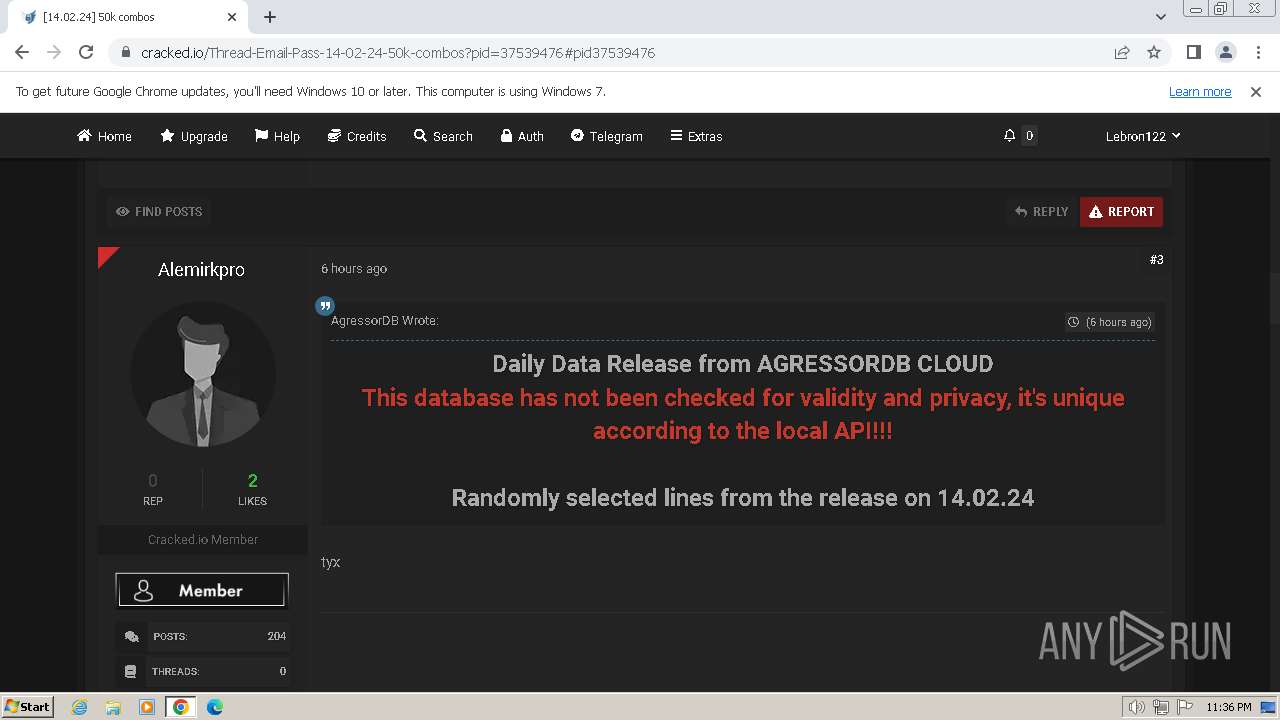The height and width of the screenshot is (720, 1280).
Task: Toggle the browser side panel icon
Action: tap(1193, 52)
